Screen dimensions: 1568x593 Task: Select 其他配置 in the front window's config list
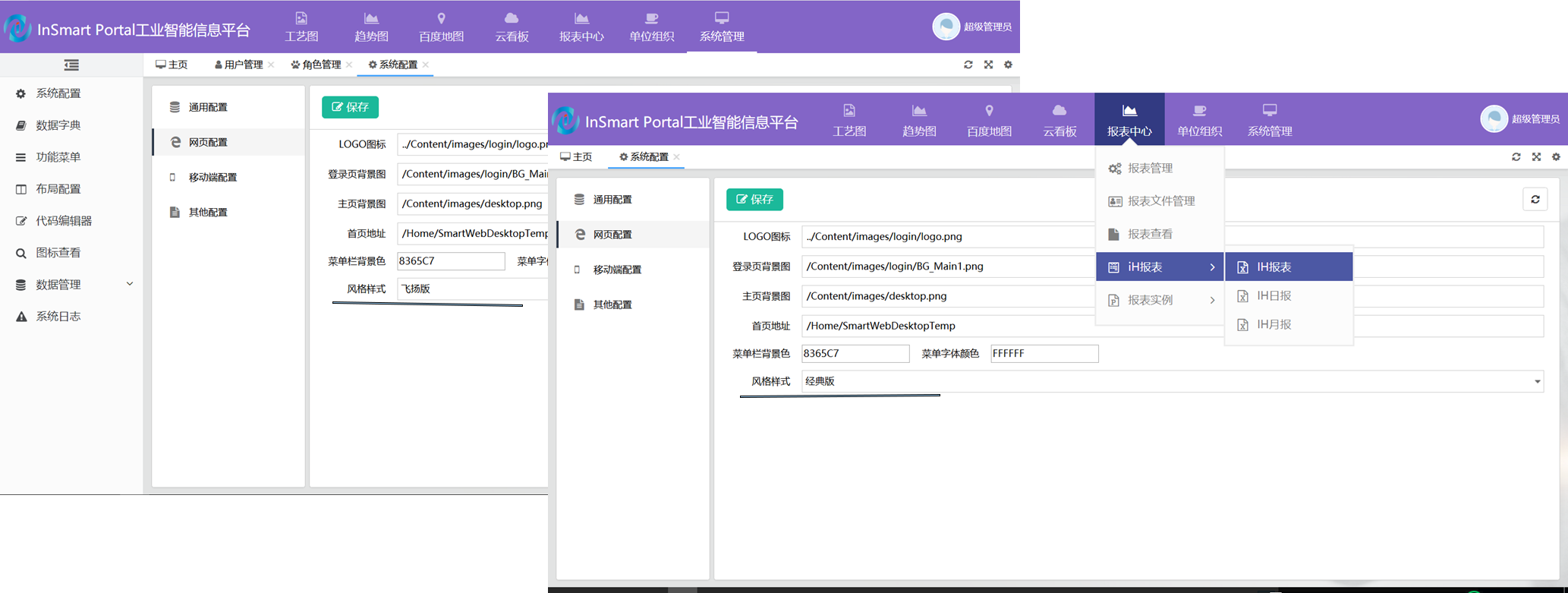[633, 304]
